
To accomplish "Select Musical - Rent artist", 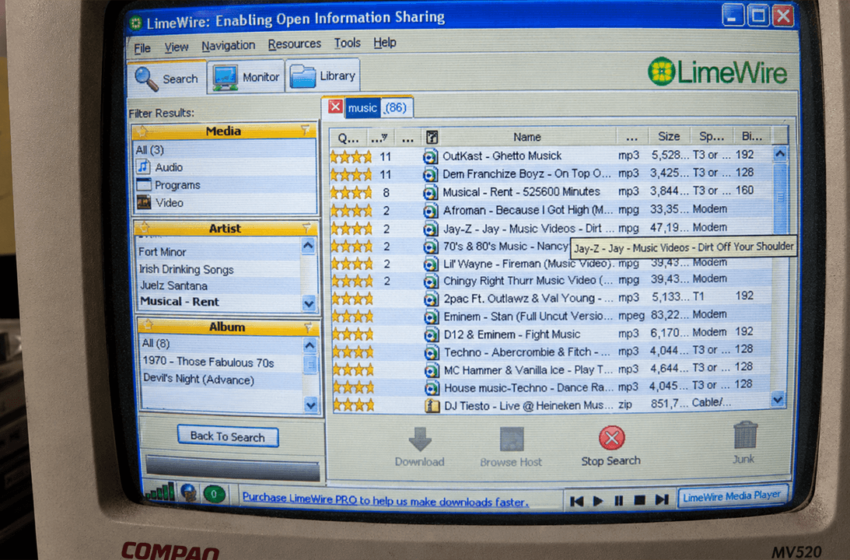I will [179, 302].
